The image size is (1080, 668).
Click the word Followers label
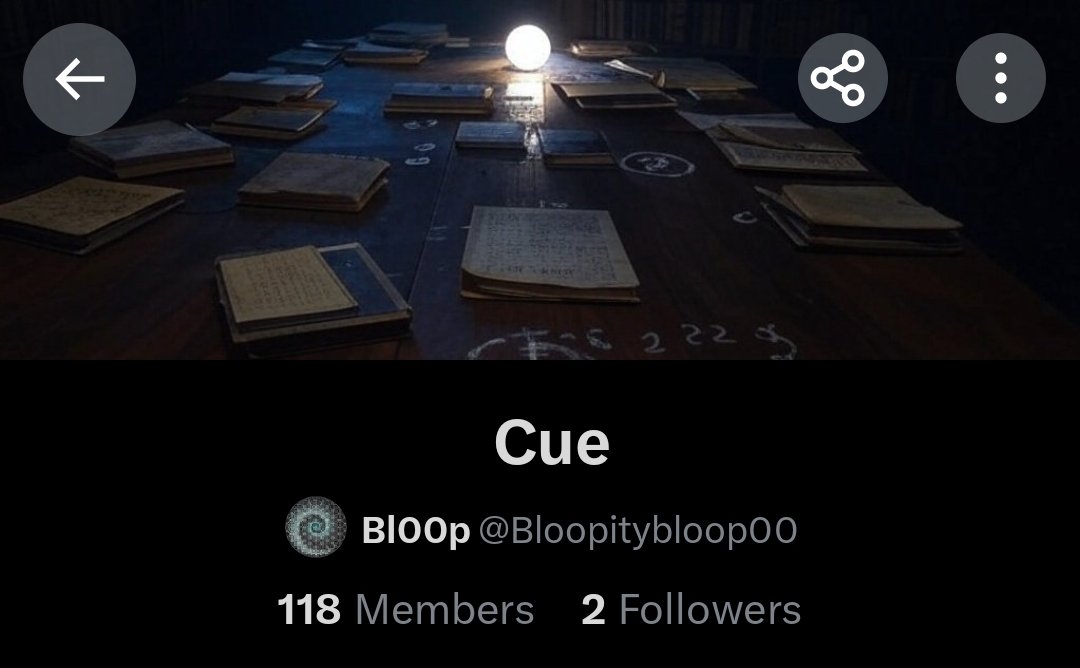point(709,610)
